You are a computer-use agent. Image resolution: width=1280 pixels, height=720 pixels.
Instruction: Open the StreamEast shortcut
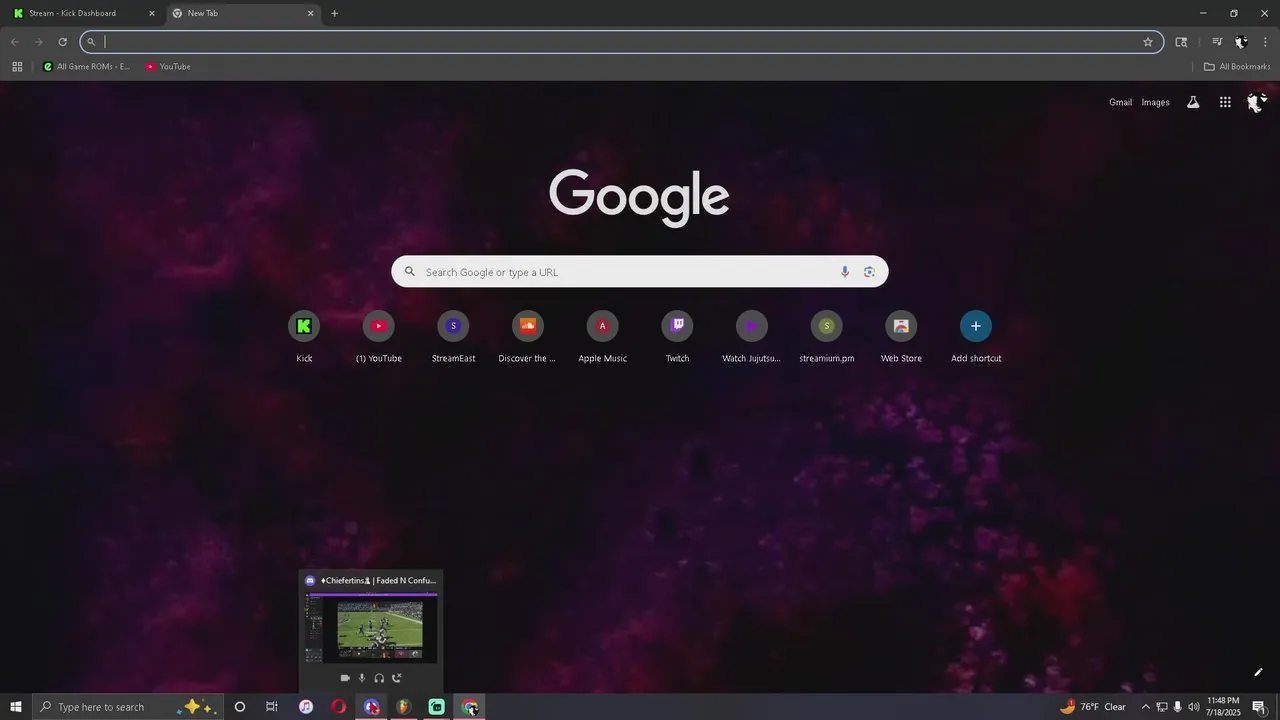[453, 337]
